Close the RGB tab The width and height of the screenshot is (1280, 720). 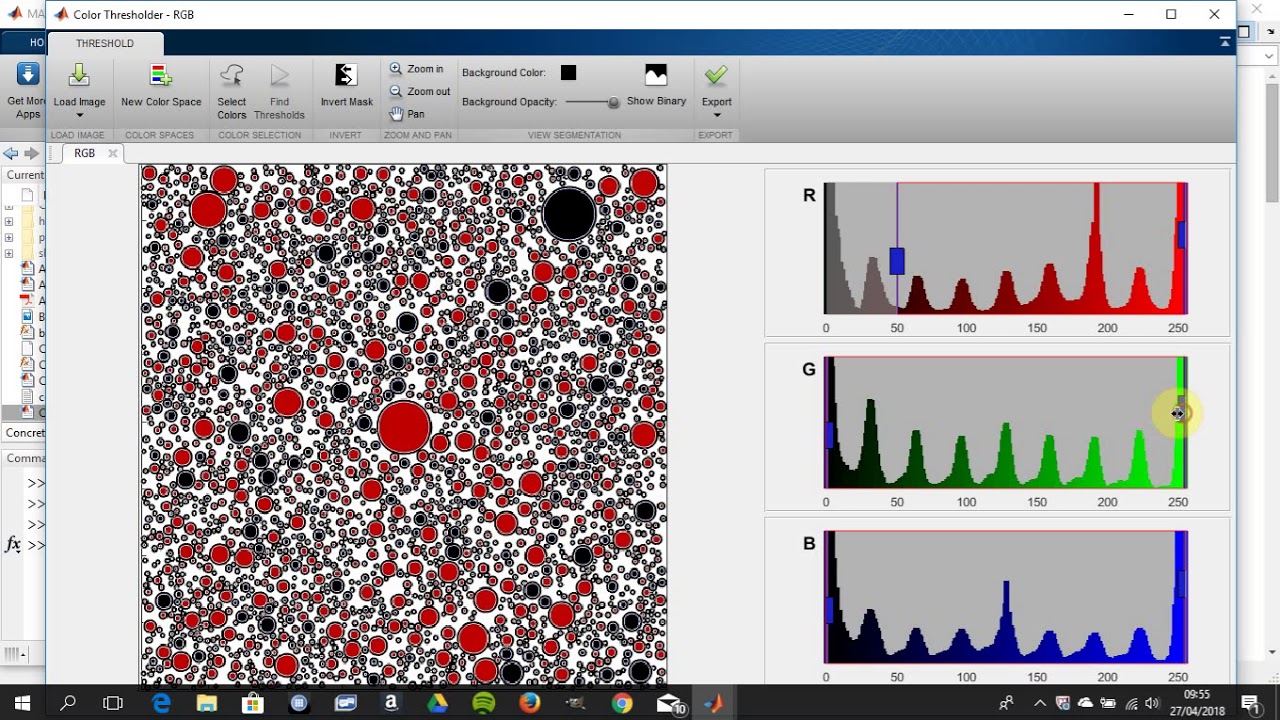tap(113, 153)
